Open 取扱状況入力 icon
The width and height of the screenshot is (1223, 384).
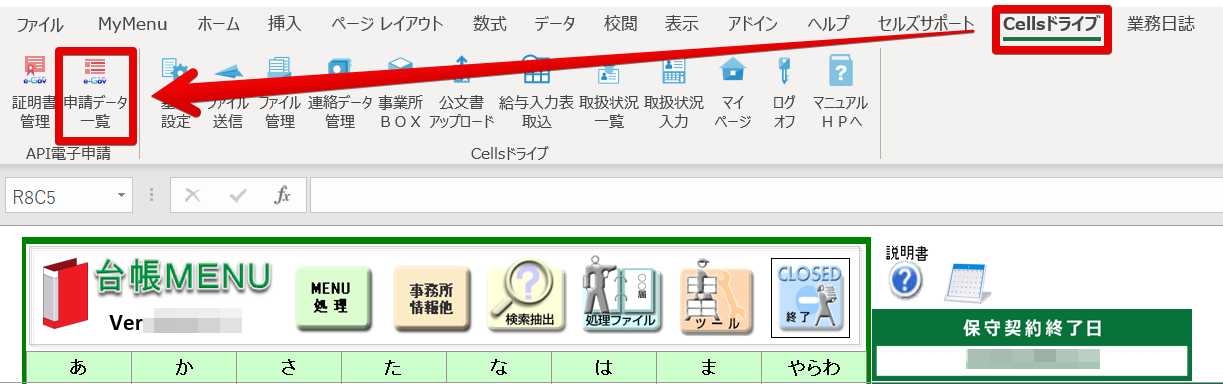(x=674, y=93)
